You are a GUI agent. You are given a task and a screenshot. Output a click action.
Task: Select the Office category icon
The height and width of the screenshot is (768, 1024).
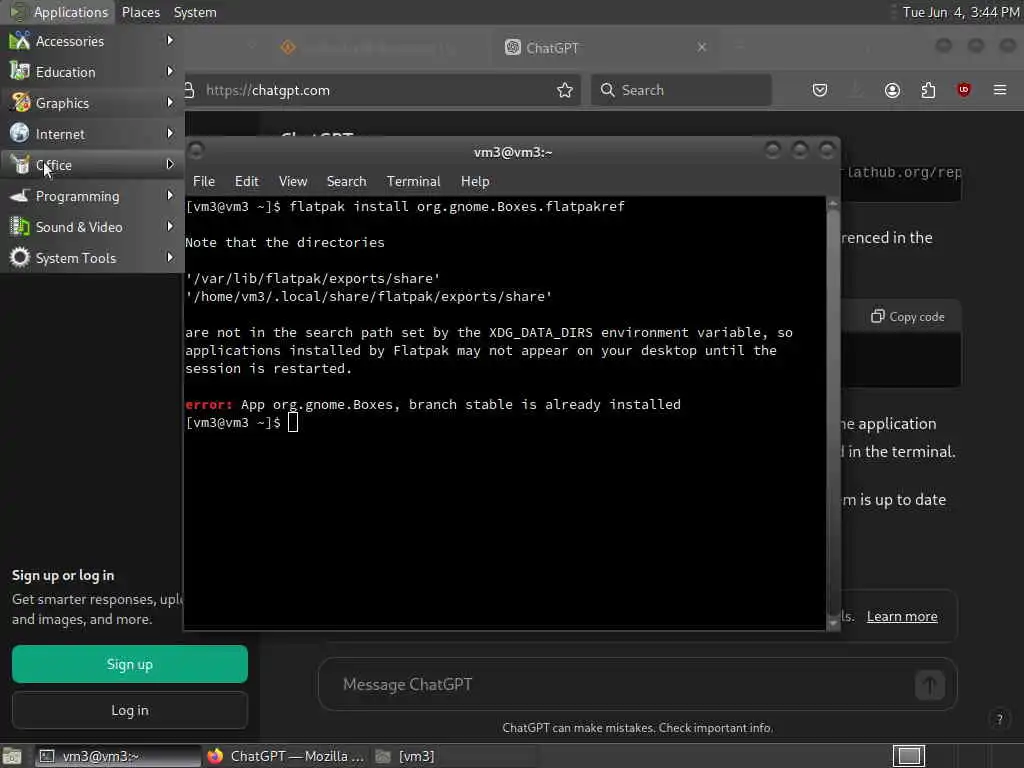click(x=20, y=165)
